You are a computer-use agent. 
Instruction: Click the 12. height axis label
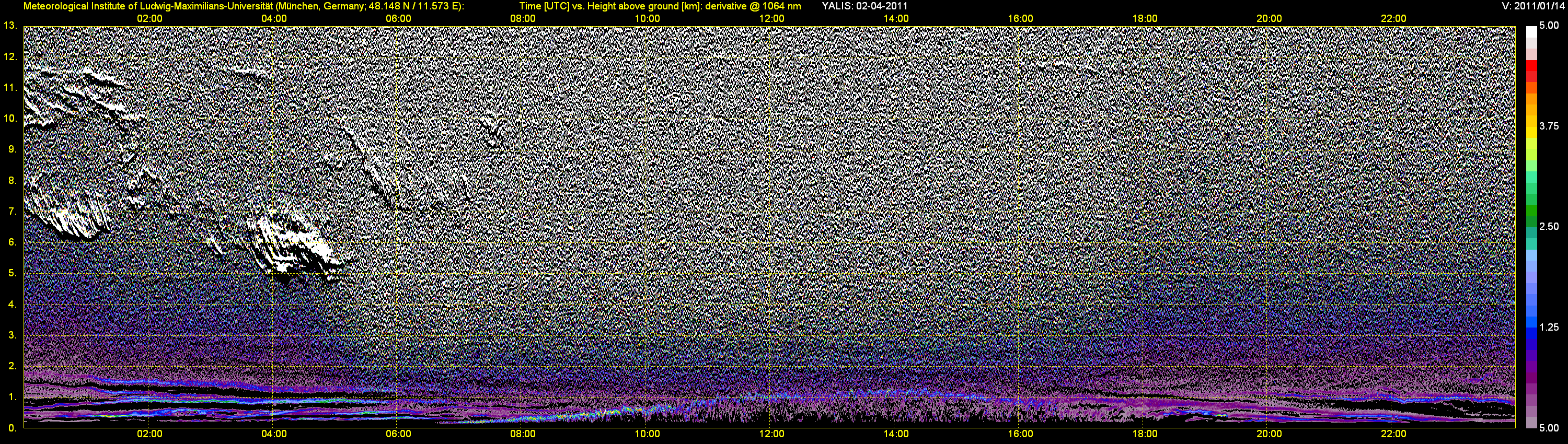click(10, 56)
